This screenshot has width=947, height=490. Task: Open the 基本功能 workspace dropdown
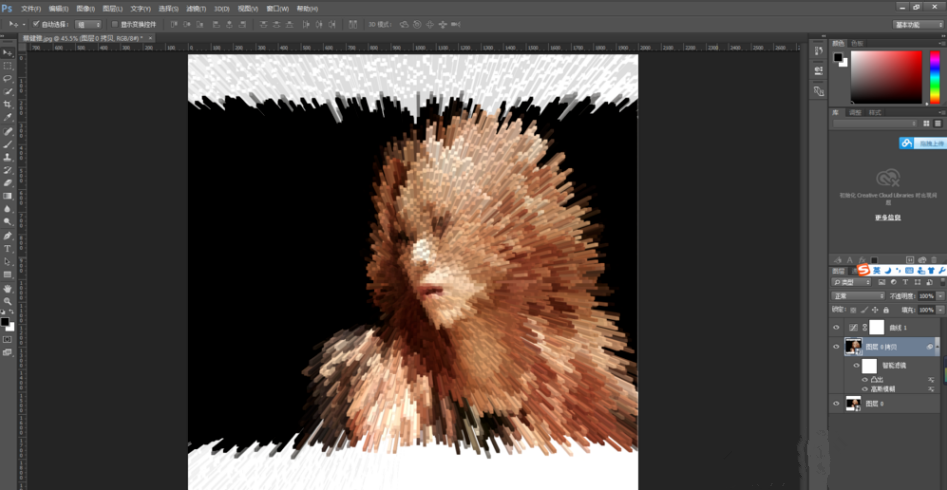pyautogui.click(x=917, y=23)
